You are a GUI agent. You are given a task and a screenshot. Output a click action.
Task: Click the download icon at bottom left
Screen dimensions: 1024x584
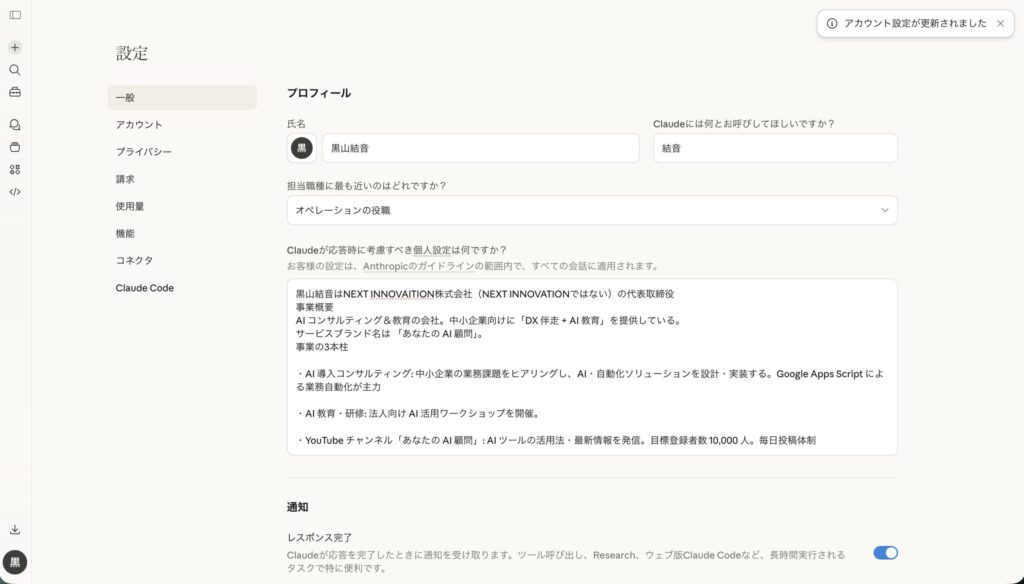[15, 529]
